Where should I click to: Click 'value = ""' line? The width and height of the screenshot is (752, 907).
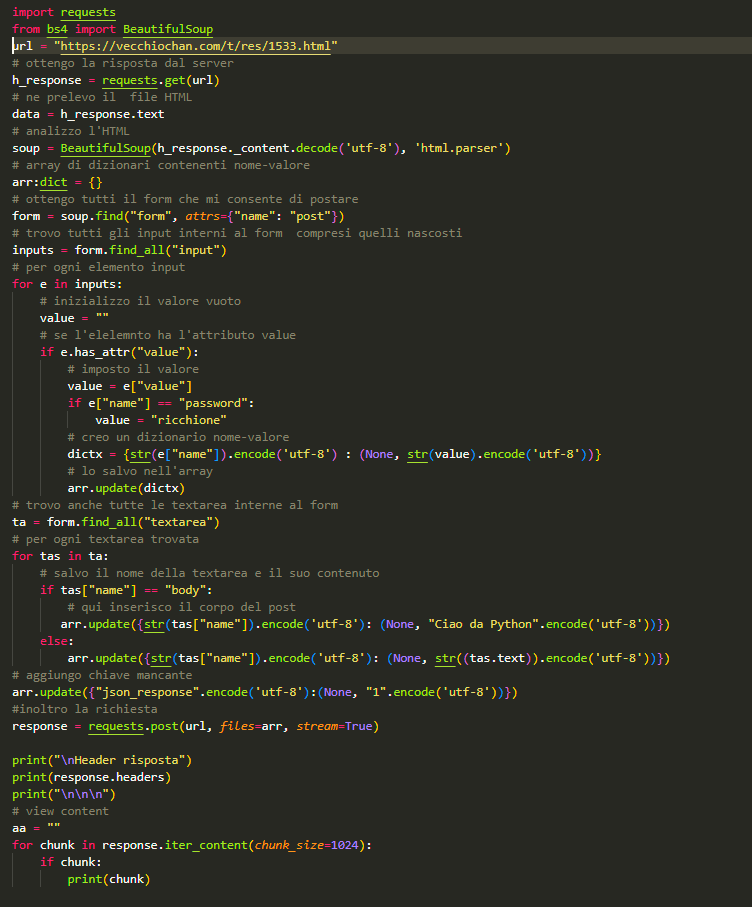coord(74,318)
